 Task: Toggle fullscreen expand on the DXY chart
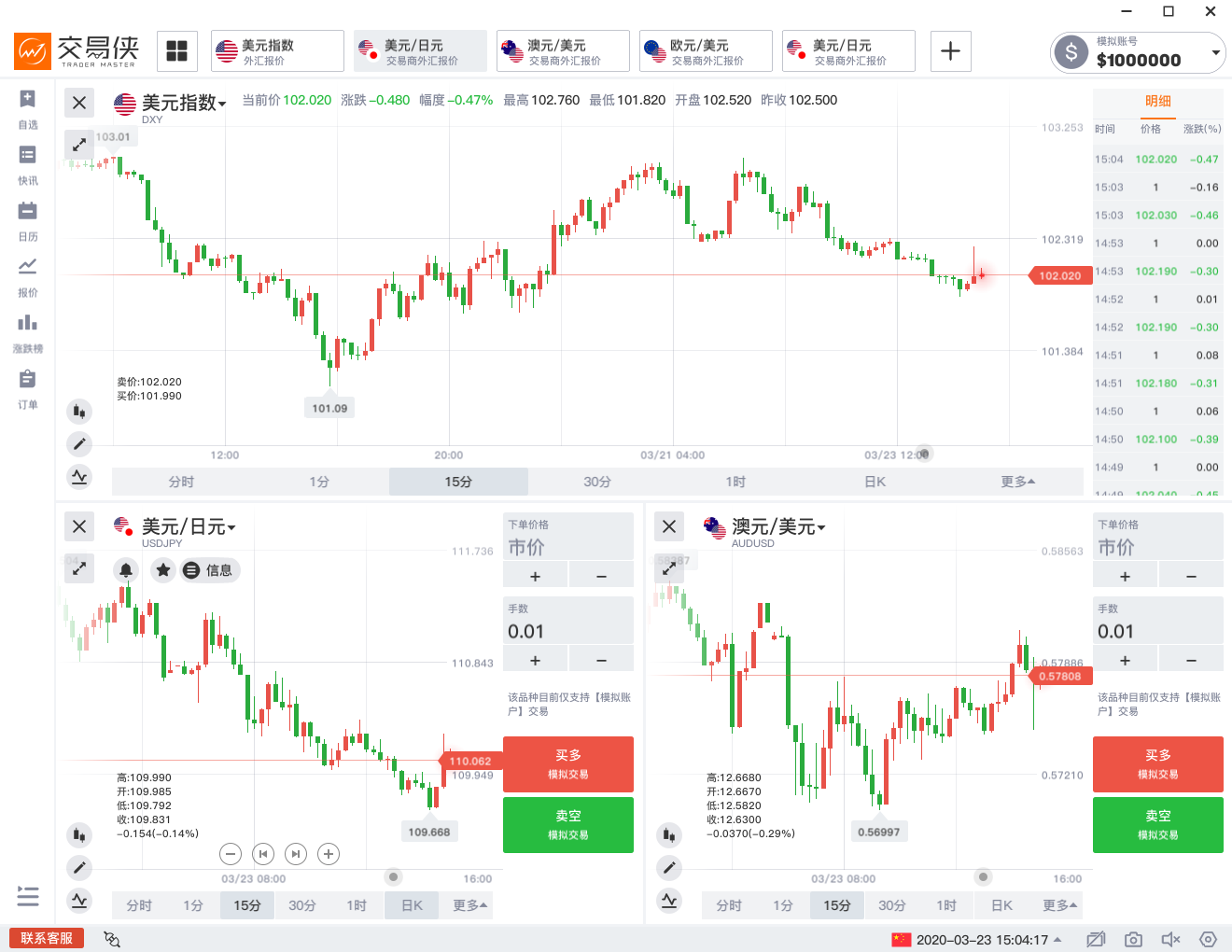tap(79, 144)
